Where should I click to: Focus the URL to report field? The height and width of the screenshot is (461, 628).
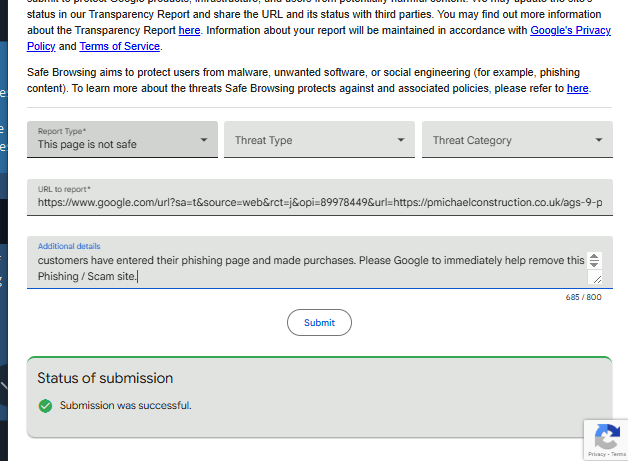[x=320, y=203]
